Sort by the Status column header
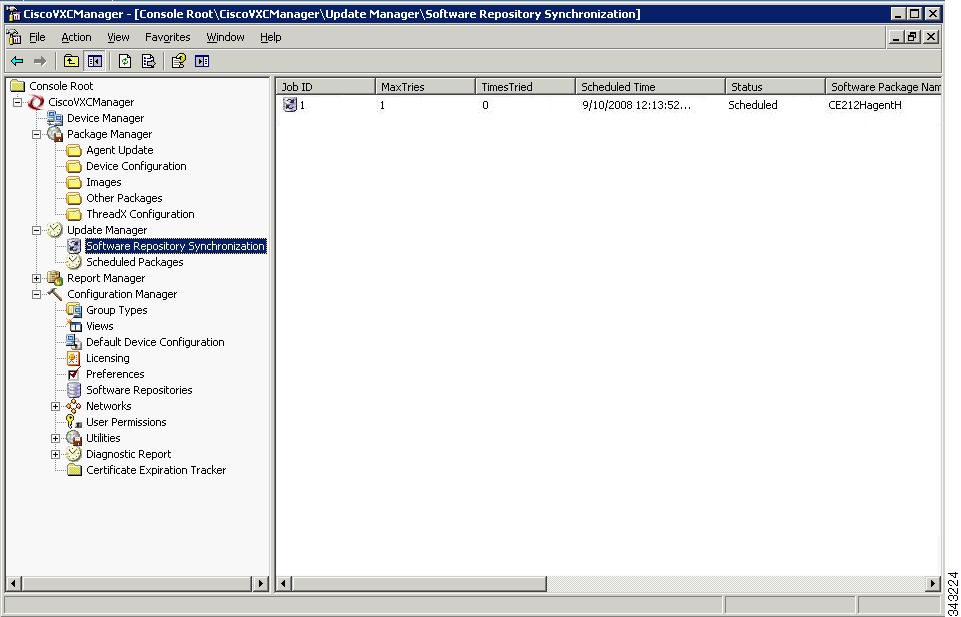961x617 pixels. click(x=775, y=87)
